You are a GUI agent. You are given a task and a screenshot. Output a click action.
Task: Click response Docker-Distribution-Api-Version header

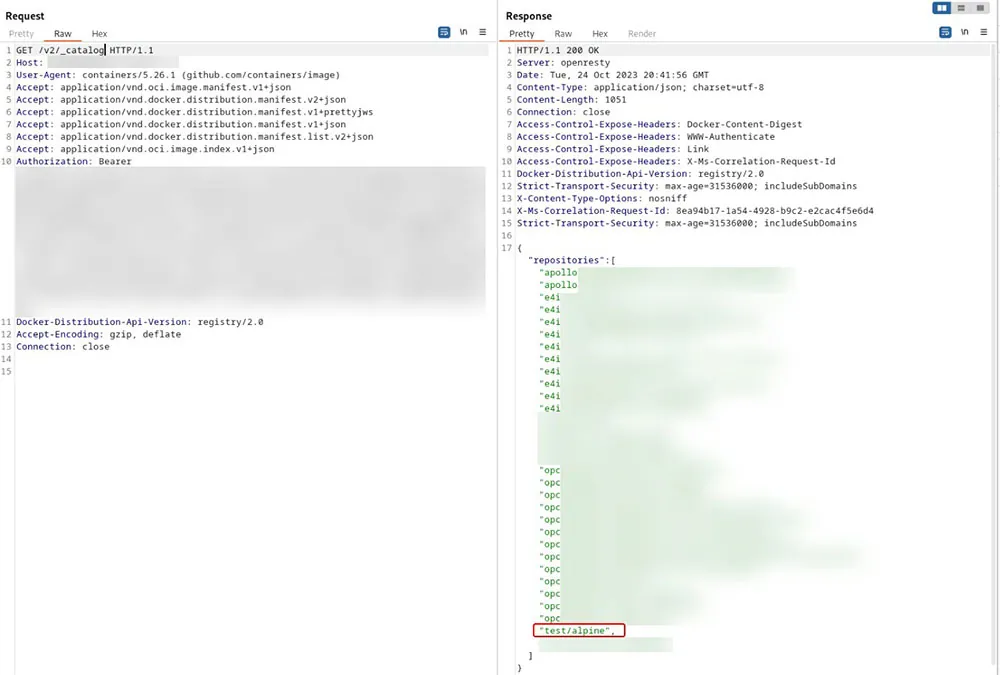click(x=640, y=174)
